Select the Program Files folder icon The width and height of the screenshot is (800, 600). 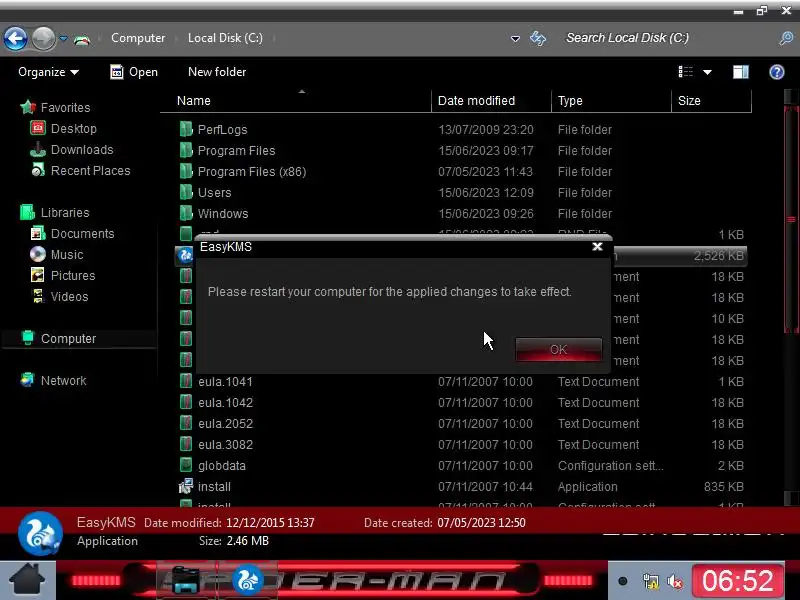pyautogui.click(x=186, y=150)
